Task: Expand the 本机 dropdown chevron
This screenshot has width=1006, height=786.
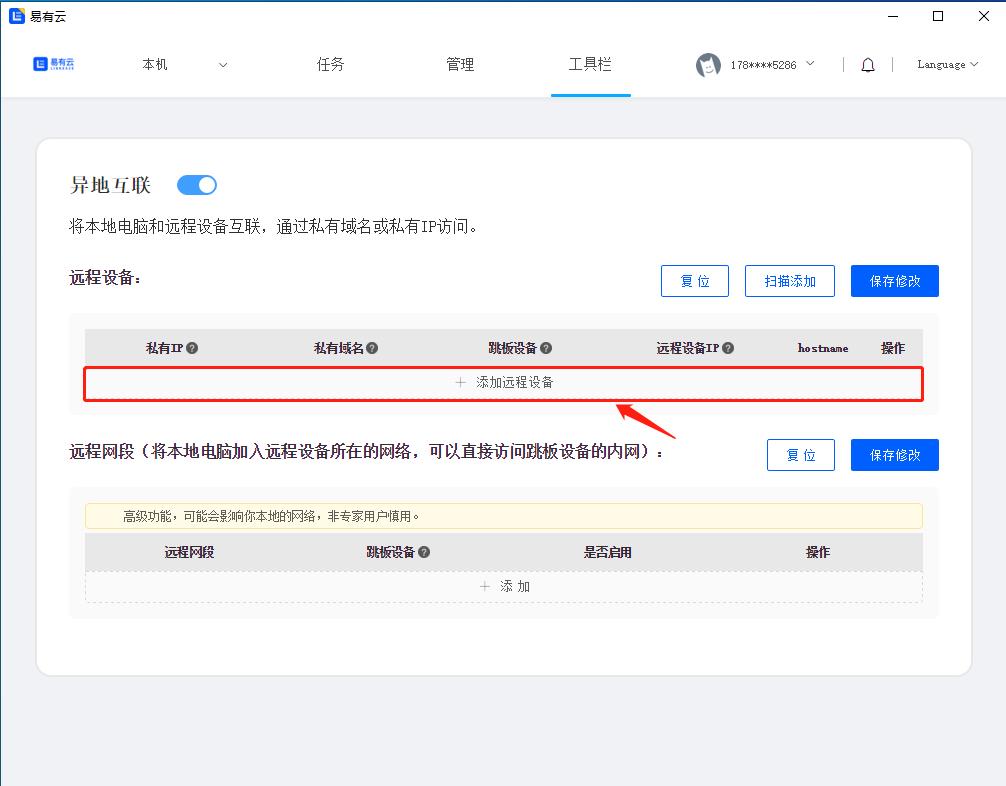Action: click(x=223, y=65)
